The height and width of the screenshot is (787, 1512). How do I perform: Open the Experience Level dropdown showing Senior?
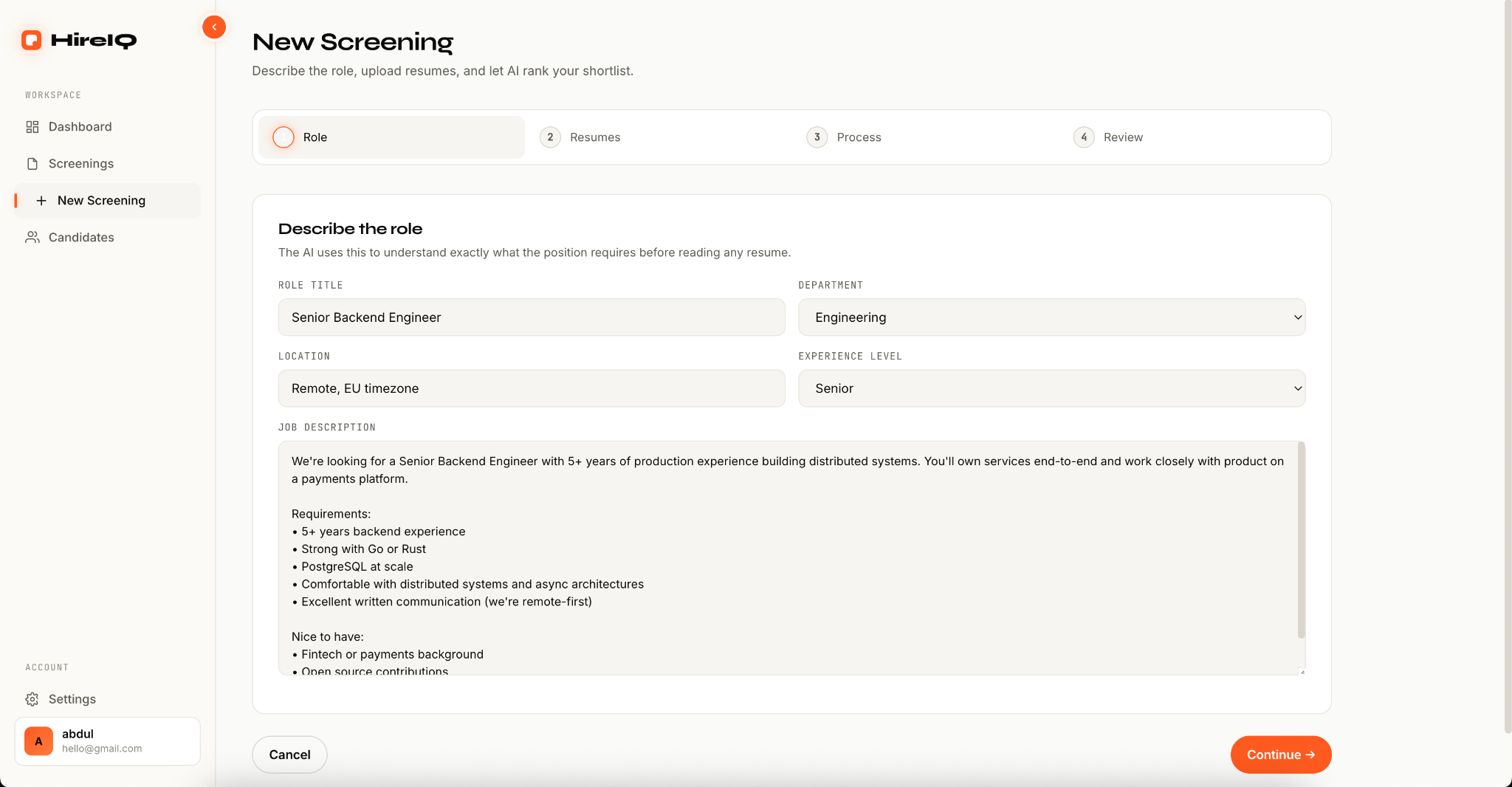tap(1052, 388)
